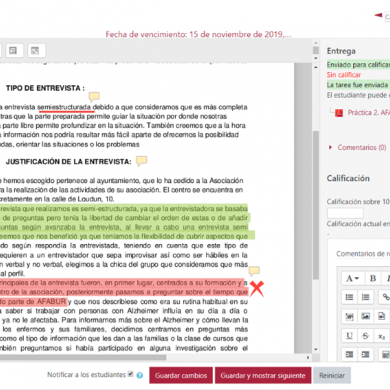The image size is (390, 390).
Task: Click the Bold formatting button
Action: [x=373, y=278]
